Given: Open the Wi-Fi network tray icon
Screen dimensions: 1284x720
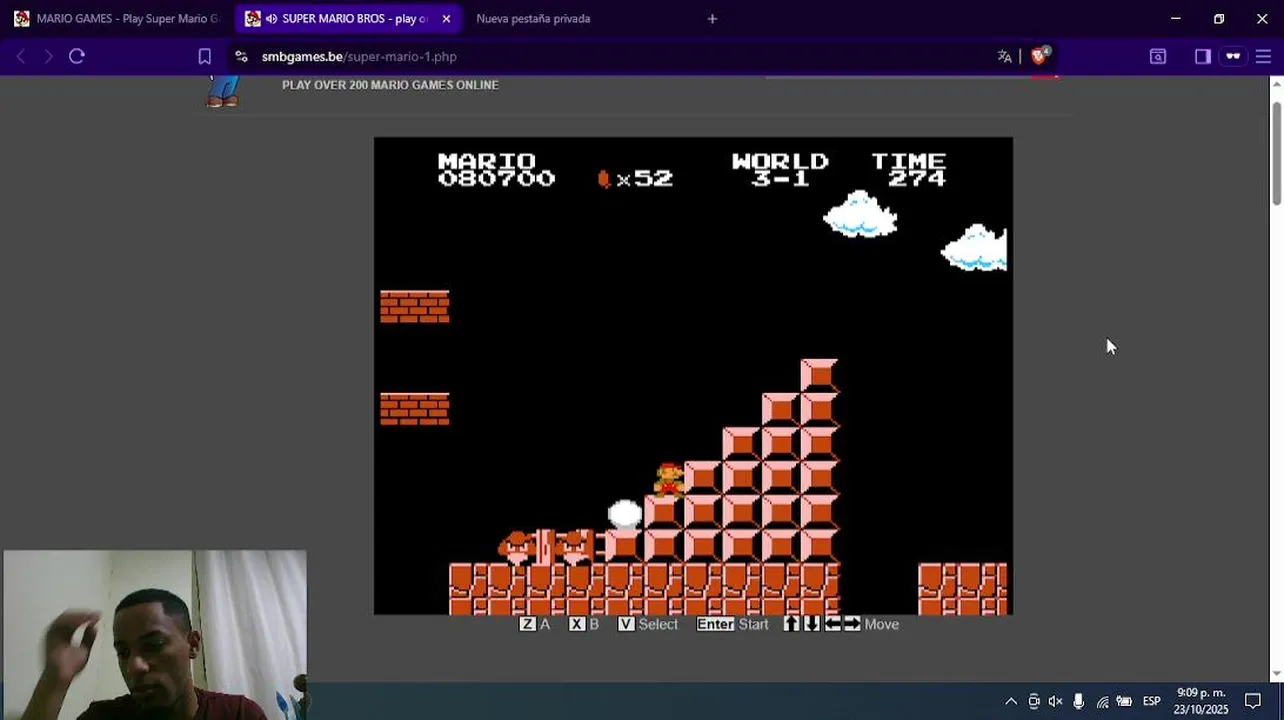Looking at the screenshot, I should tap(1102, 701).
